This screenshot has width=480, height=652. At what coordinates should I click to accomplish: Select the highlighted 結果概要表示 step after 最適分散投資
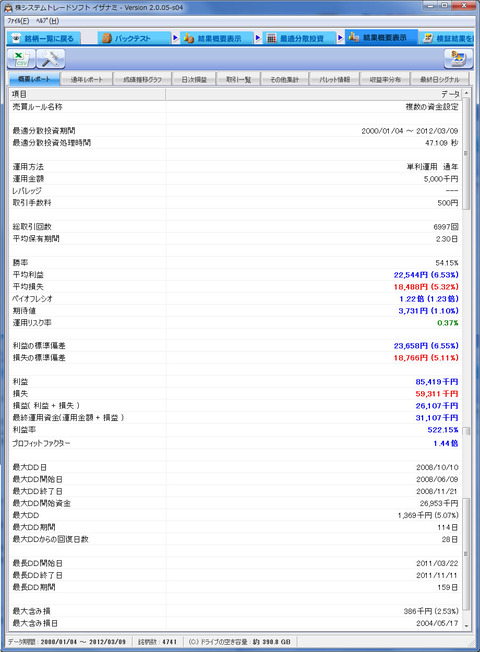tap(381, 37)
